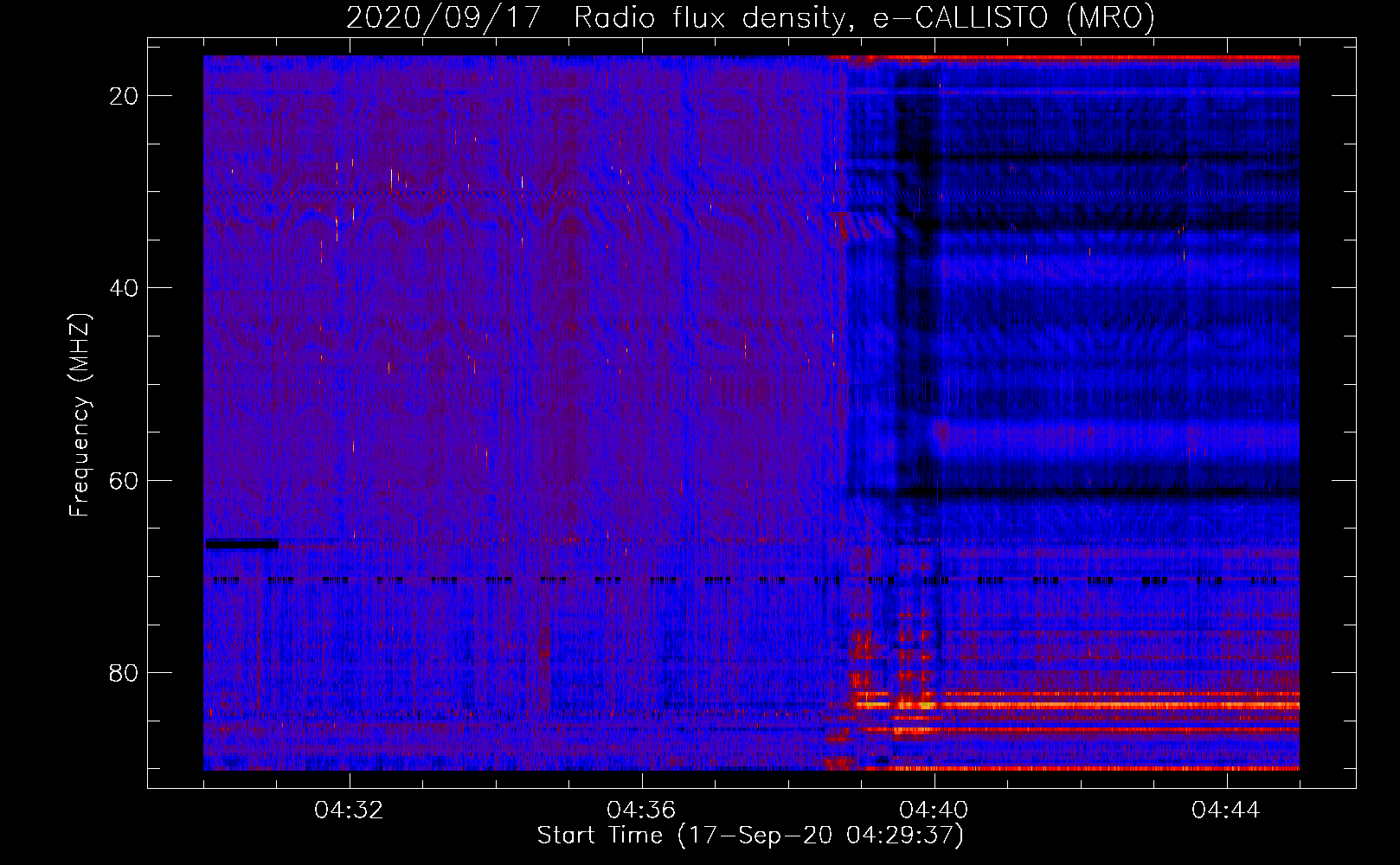Image resolution: width=1400 pixels, height=865 pixels.
Task: Click the short solid black bar in the spectrogram
Action: tap(241, 543)
